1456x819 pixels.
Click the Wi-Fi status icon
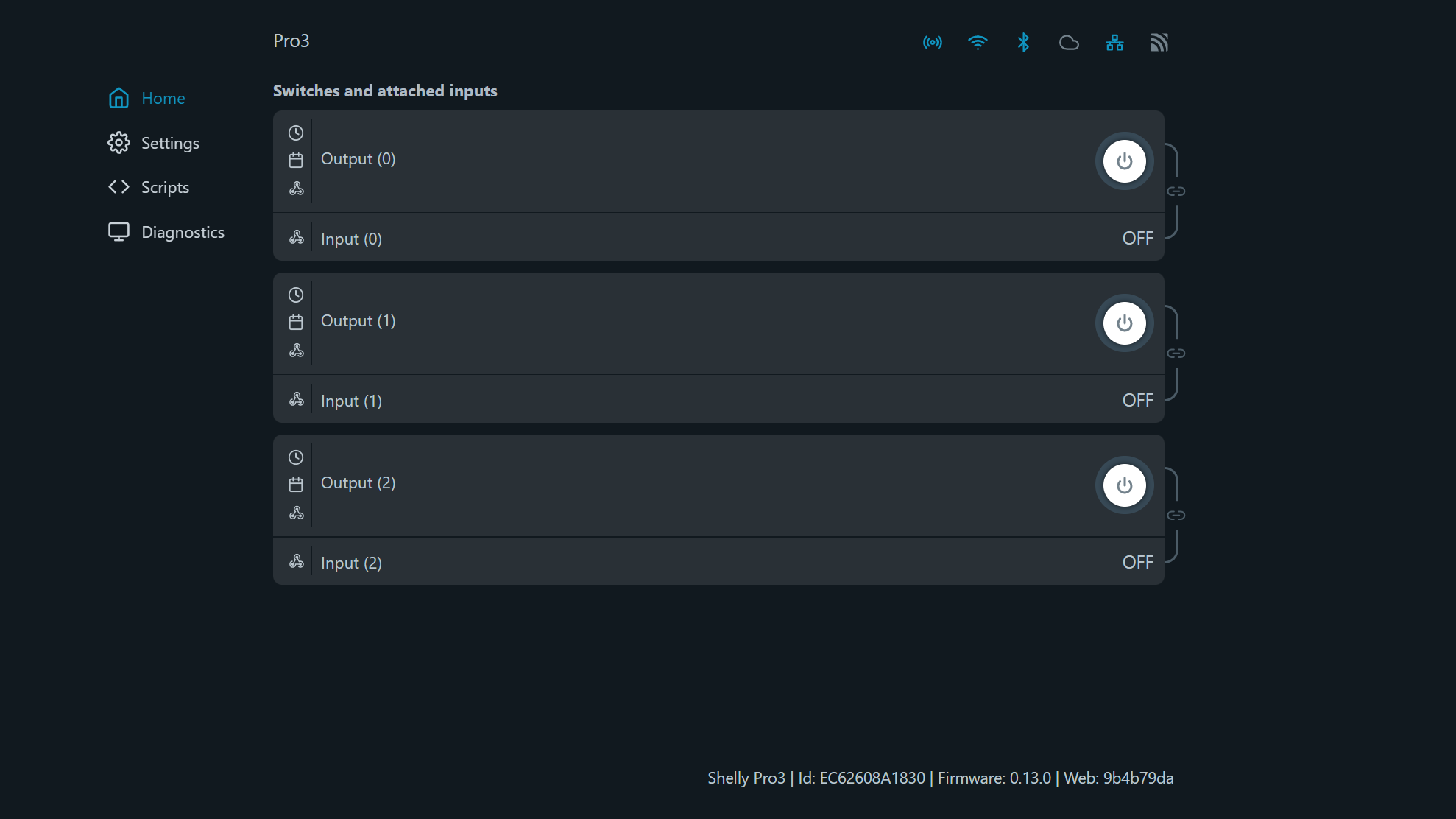coord(978,42)
